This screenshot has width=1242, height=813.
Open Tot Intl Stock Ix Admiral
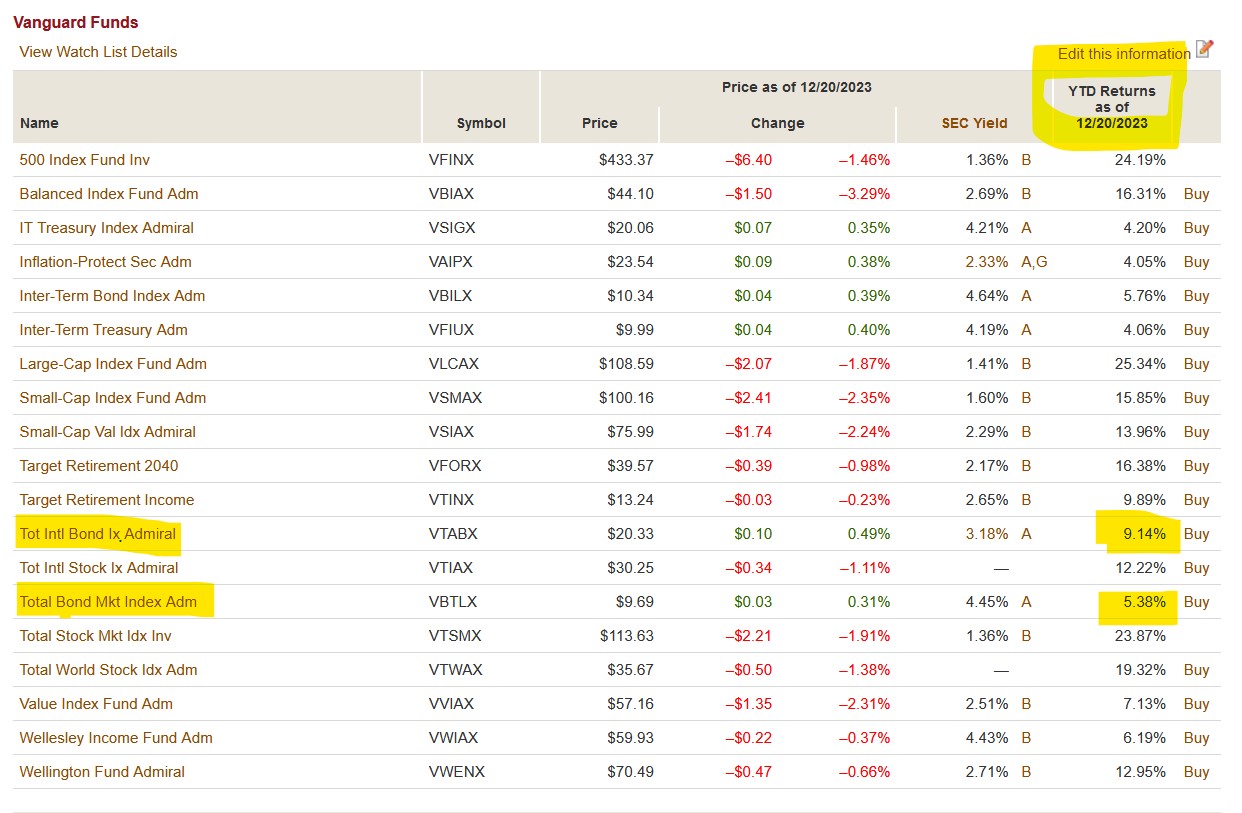click(99, 568)
